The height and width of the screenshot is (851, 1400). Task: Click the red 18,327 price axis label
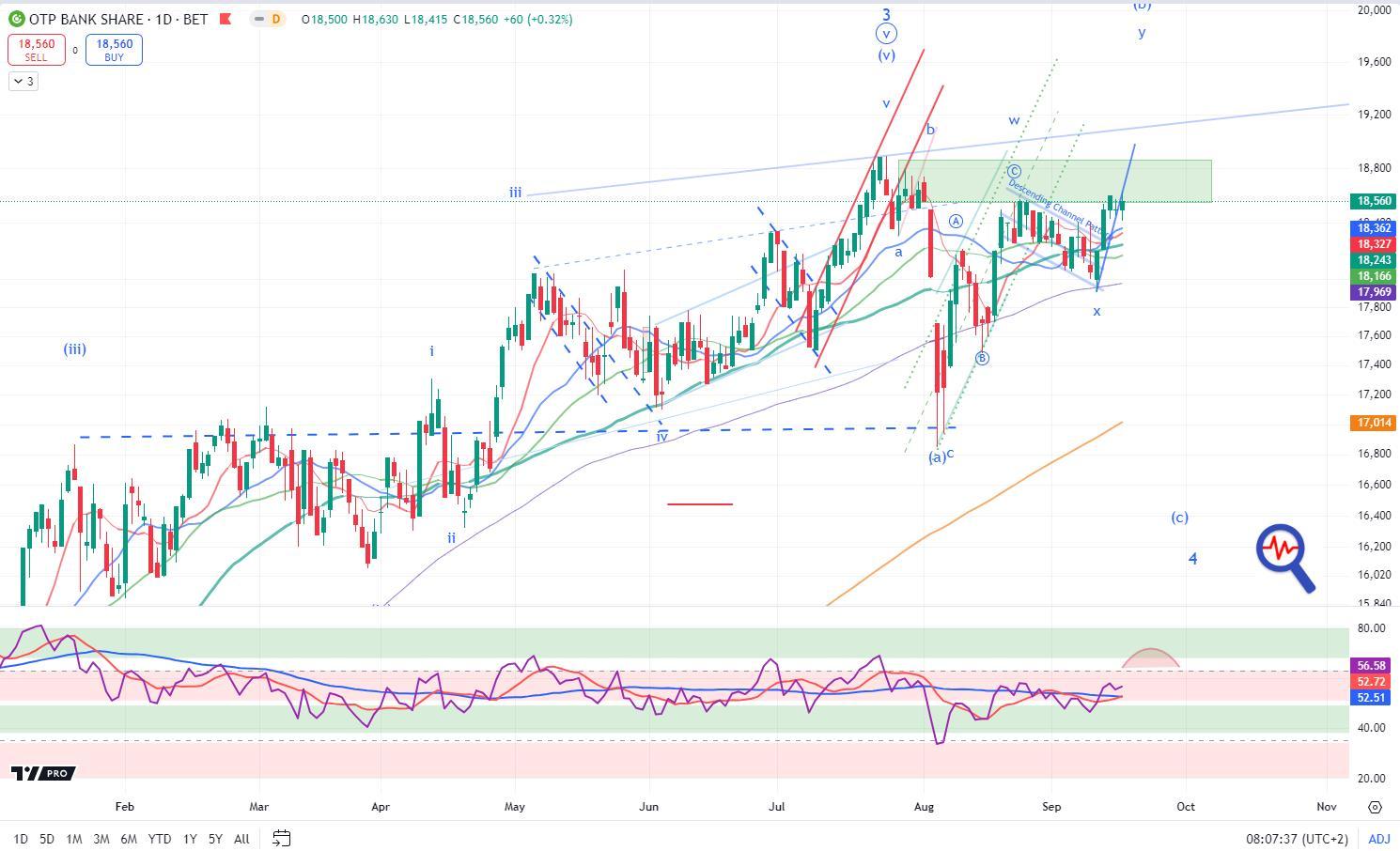coord(1374,244)
